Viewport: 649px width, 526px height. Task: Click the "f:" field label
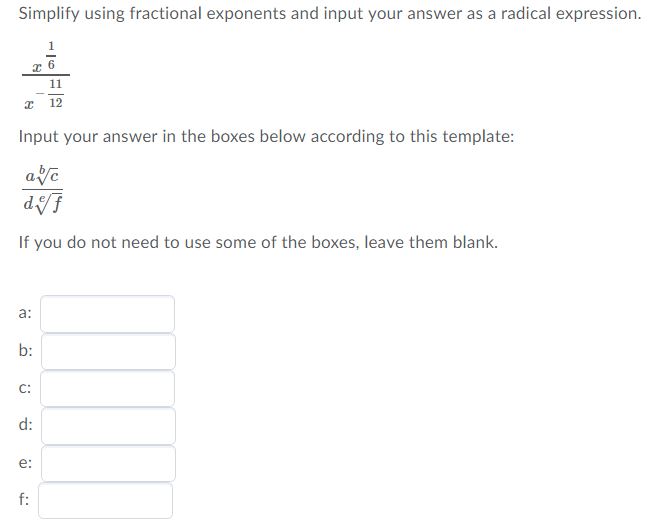pyautogui.click(x=24, y=500)
